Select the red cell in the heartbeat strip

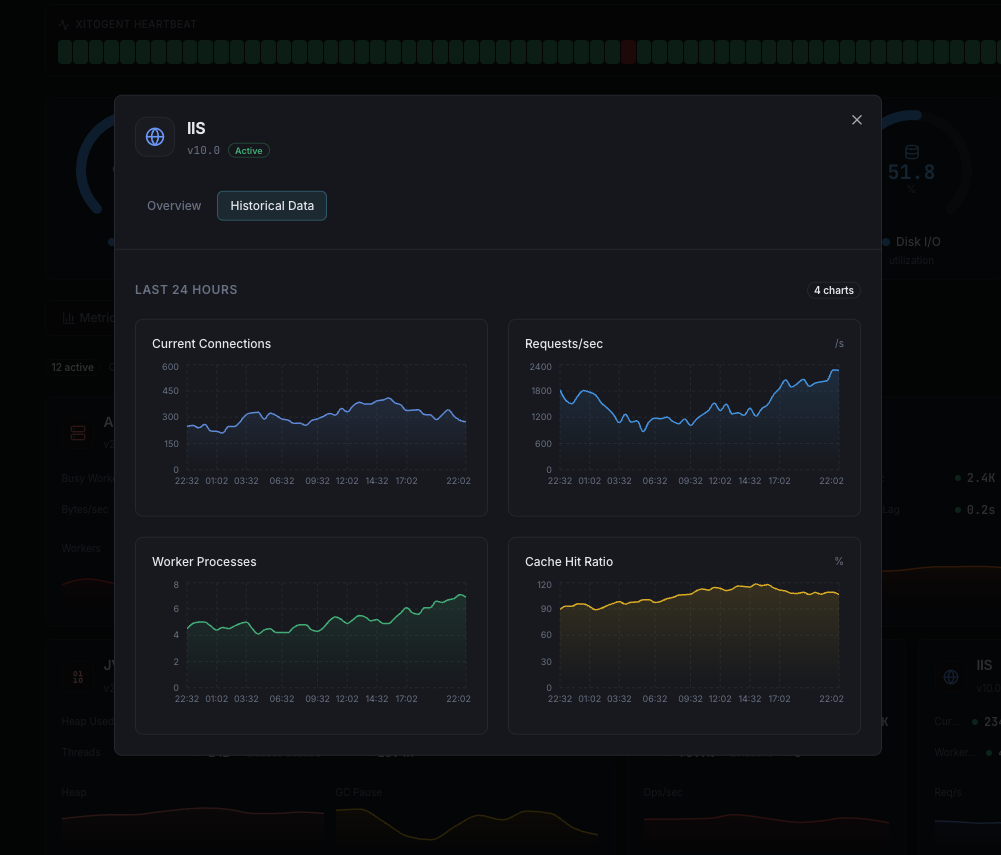click(628, 51)
